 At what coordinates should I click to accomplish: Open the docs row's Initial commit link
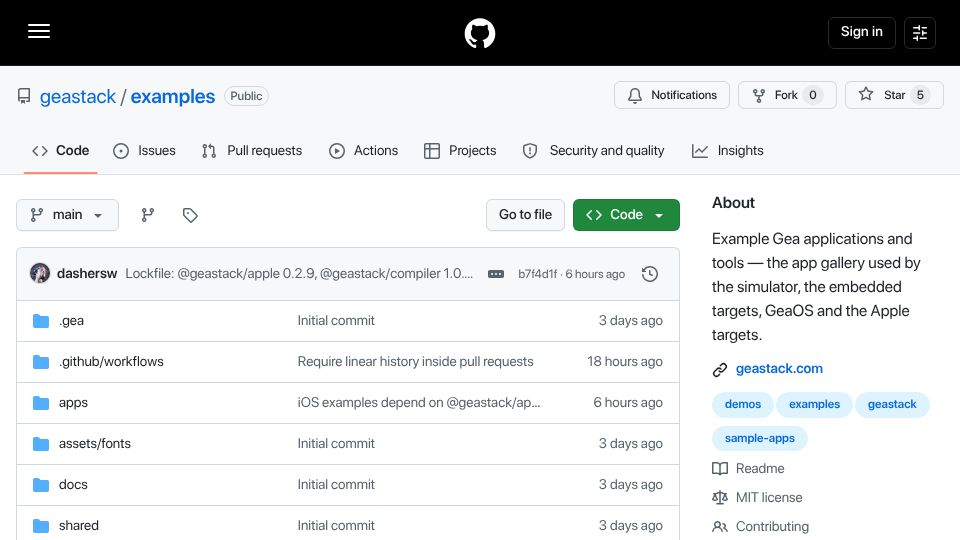tap(336, 485)
